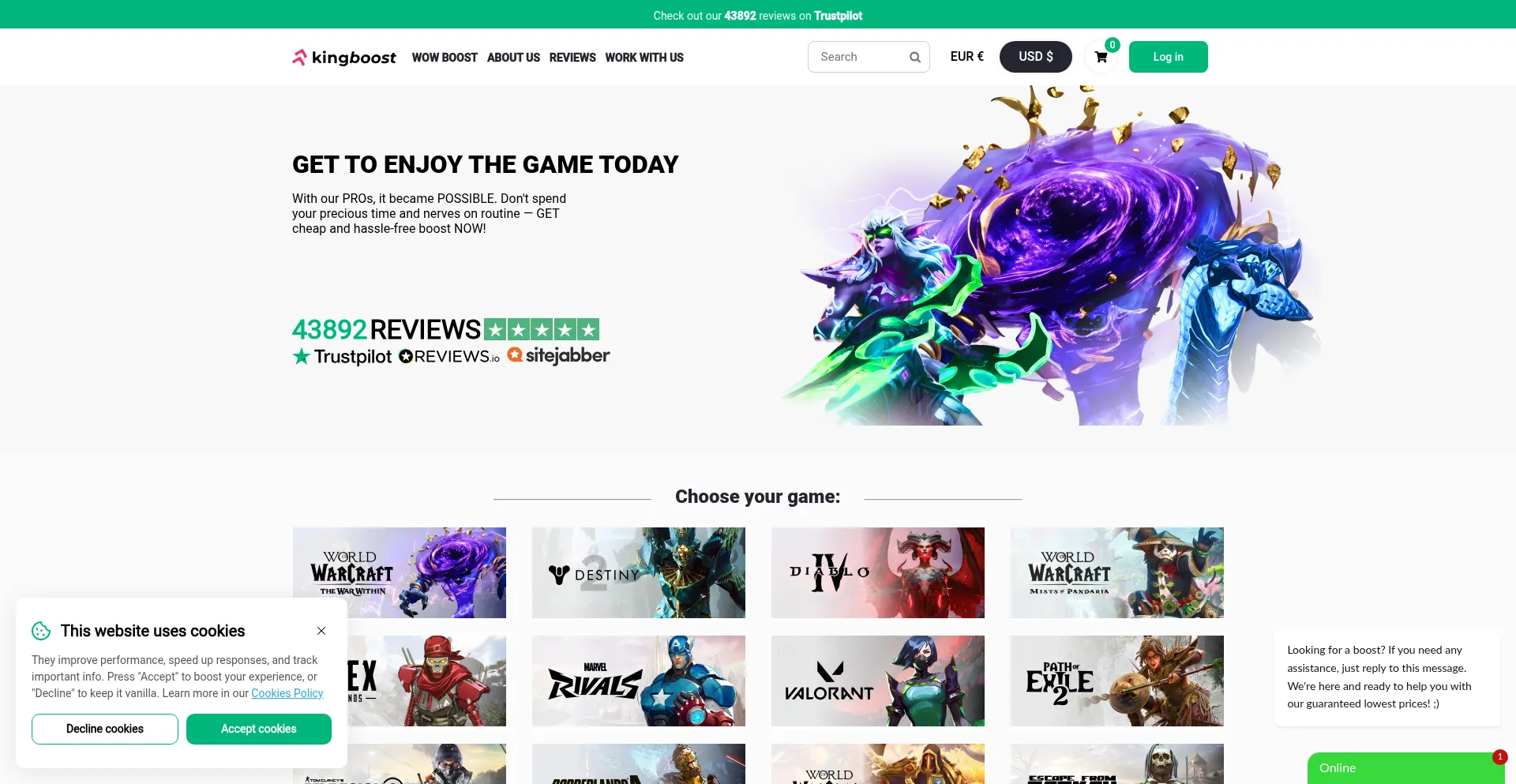Open the REVIEWS menu item
The image size is (1516, 784).
(572, 58)
